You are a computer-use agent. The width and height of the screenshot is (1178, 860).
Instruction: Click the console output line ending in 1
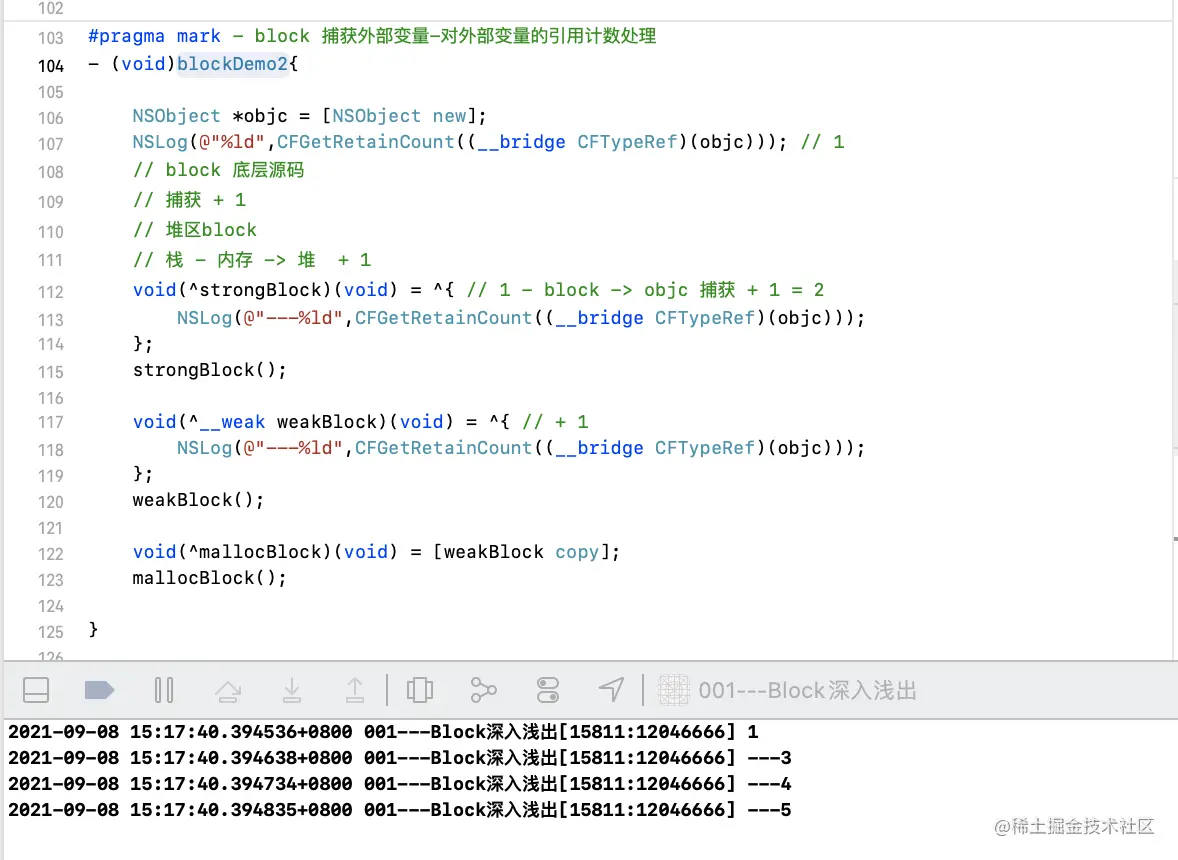[x=383, y=732]
